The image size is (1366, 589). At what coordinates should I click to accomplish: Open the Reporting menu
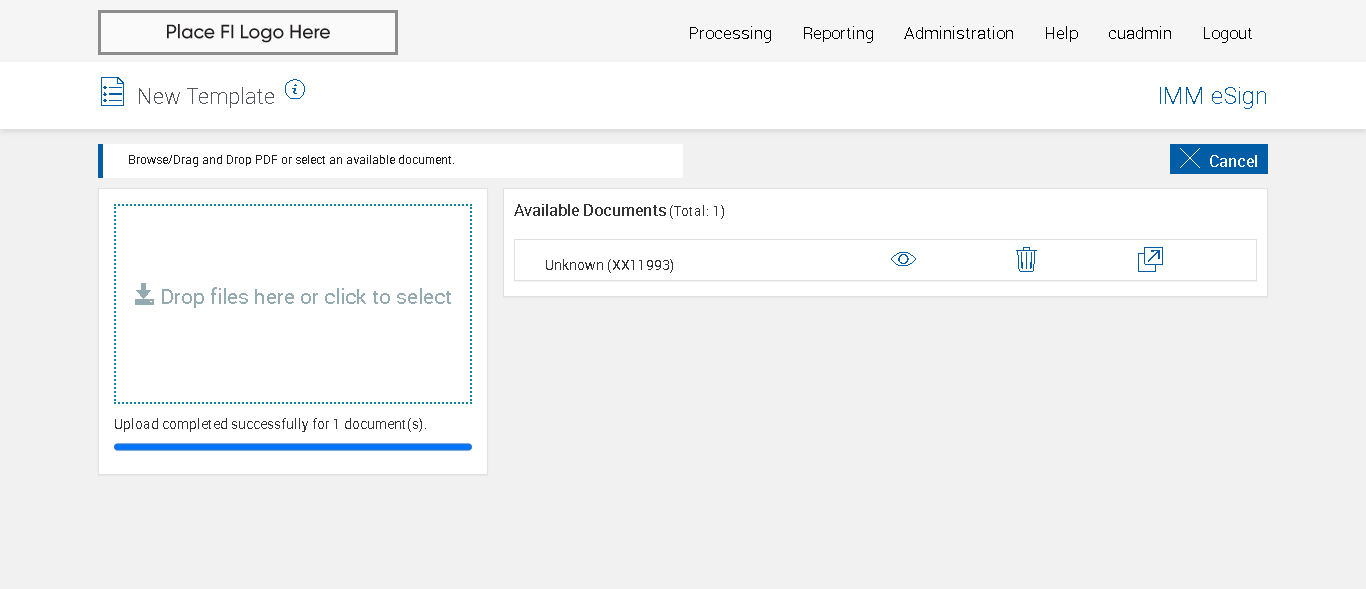[x=838, y=33]
